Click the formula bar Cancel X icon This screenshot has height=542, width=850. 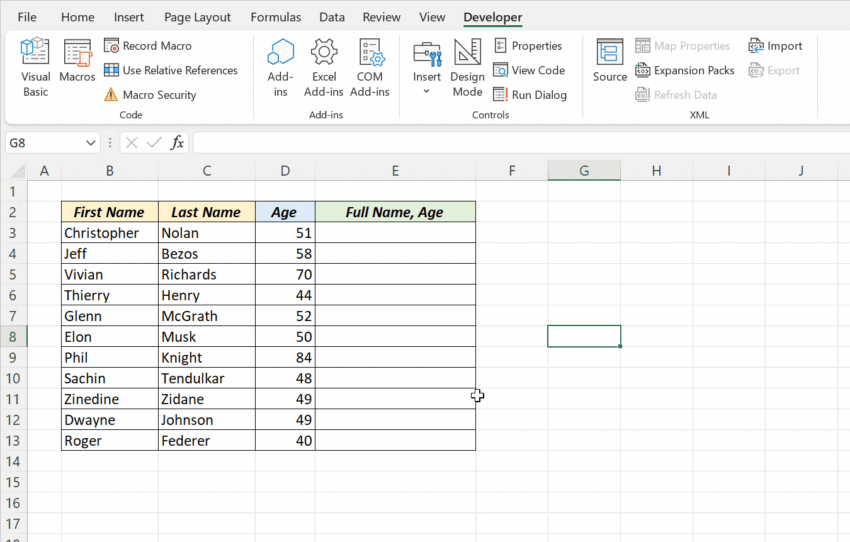131,143
